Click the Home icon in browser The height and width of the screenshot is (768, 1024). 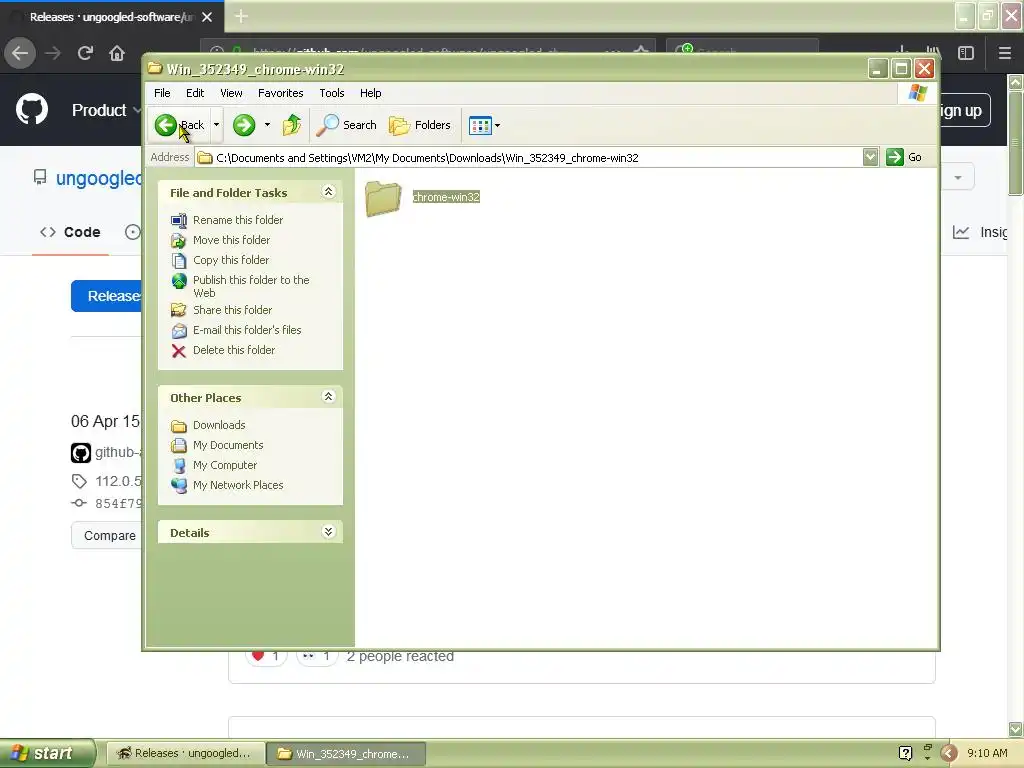[x=117, y=53]
